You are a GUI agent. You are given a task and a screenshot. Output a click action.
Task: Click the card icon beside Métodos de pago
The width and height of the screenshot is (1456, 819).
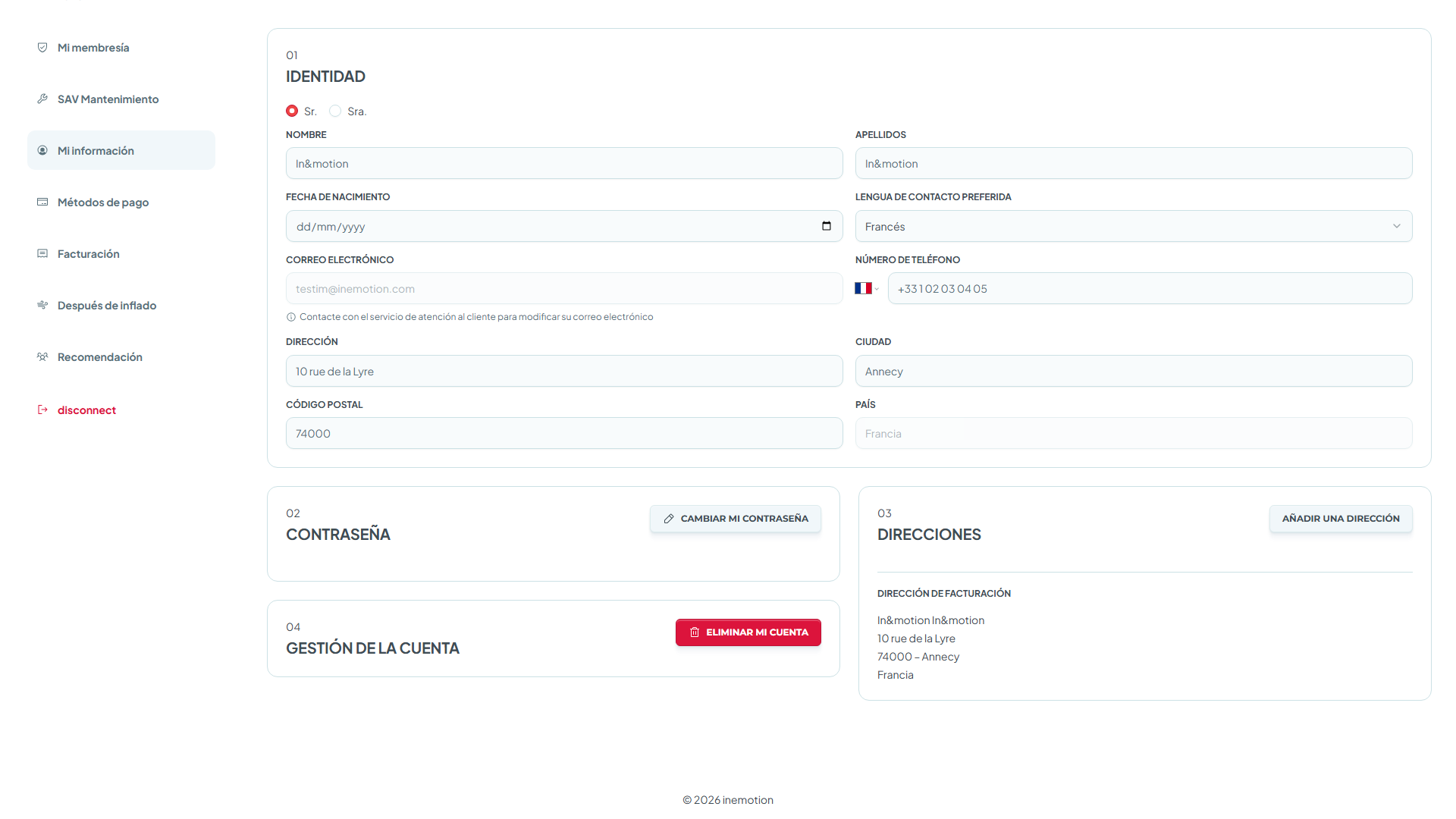(x=42, y=202)
